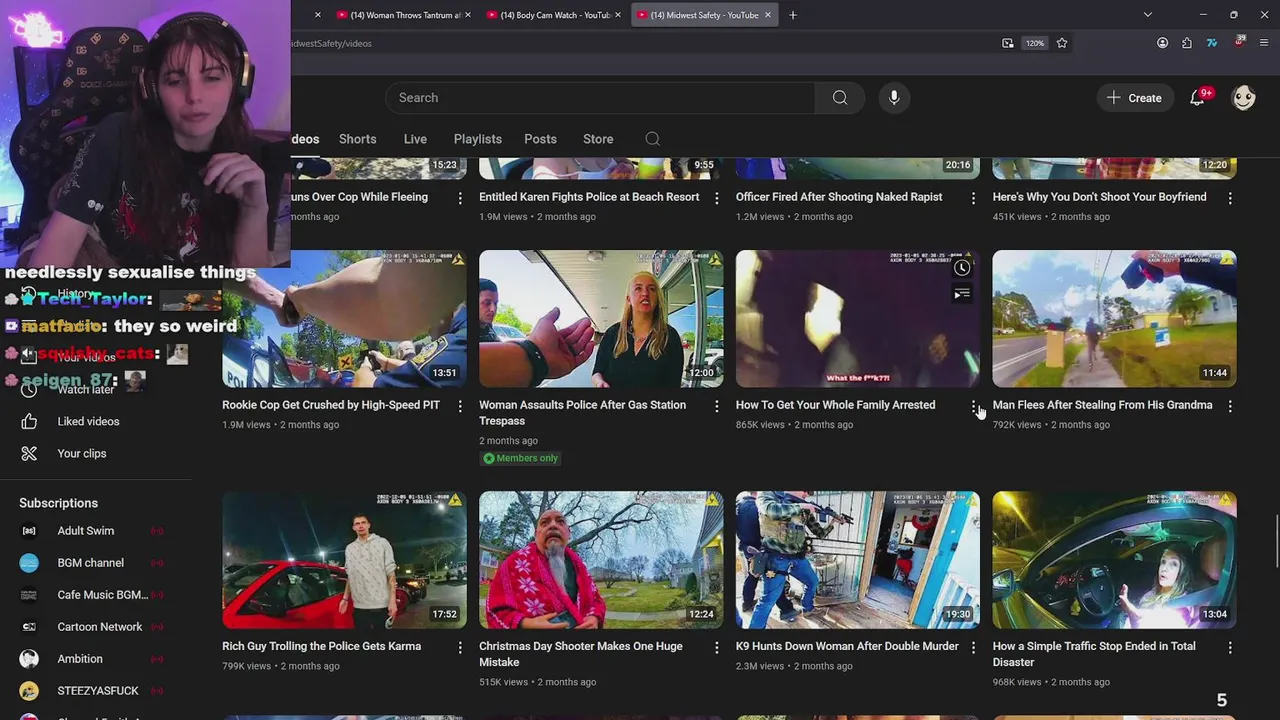The image size is (1280, 720).
Task: Bookmark page with the star icon
Action: (1062, 43)
